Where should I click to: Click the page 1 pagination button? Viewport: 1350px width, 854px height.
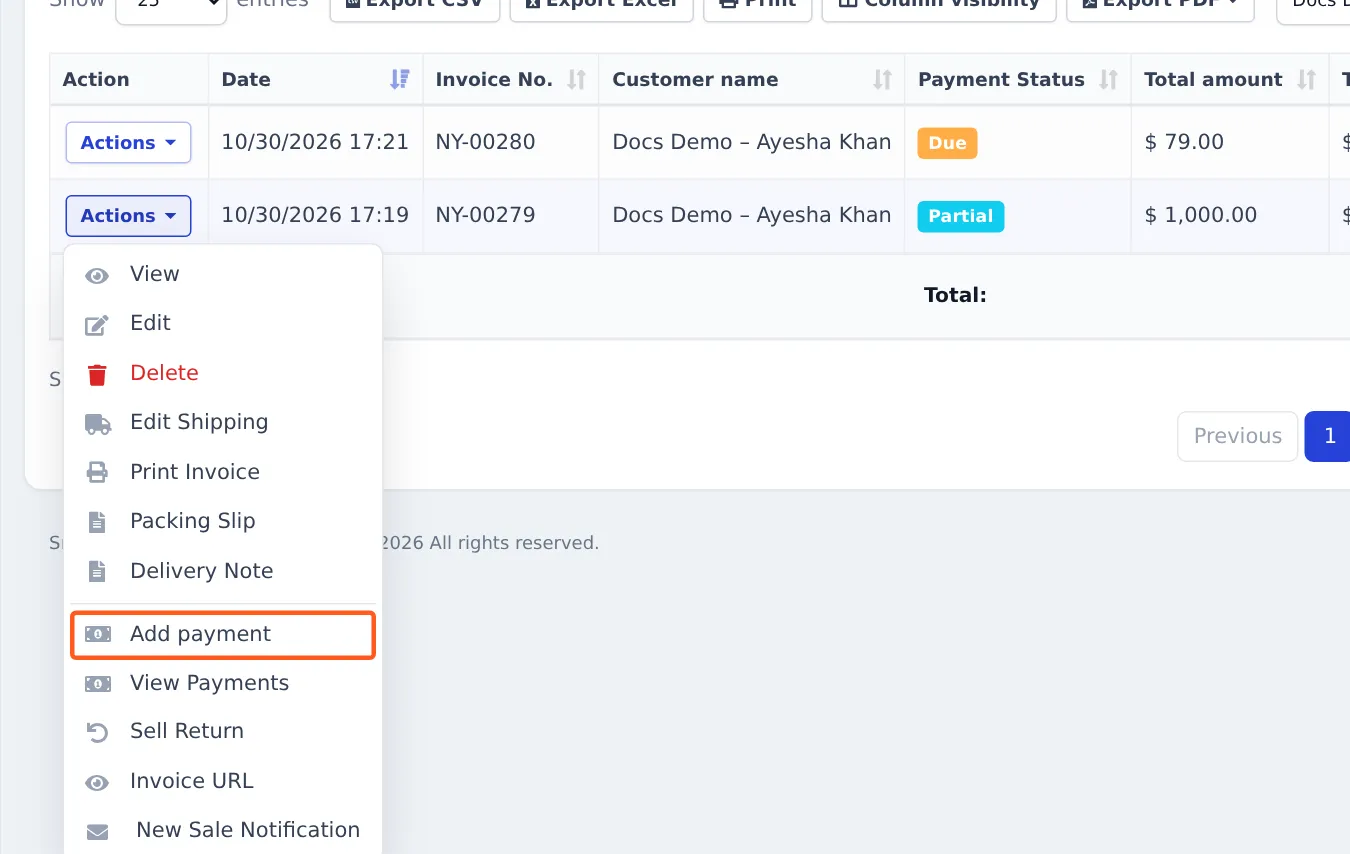(x=1329, y=436)
